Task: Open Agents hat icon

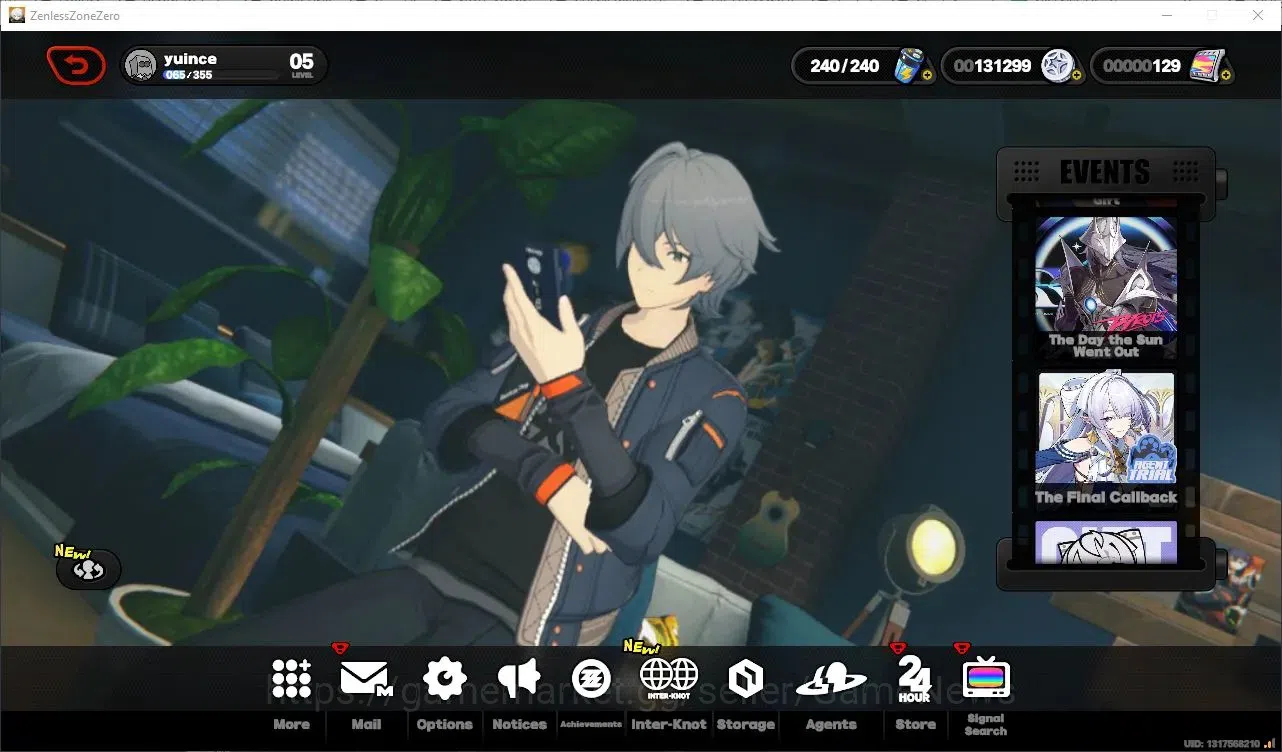Action: pyautogui.click(x=831, y=680)
